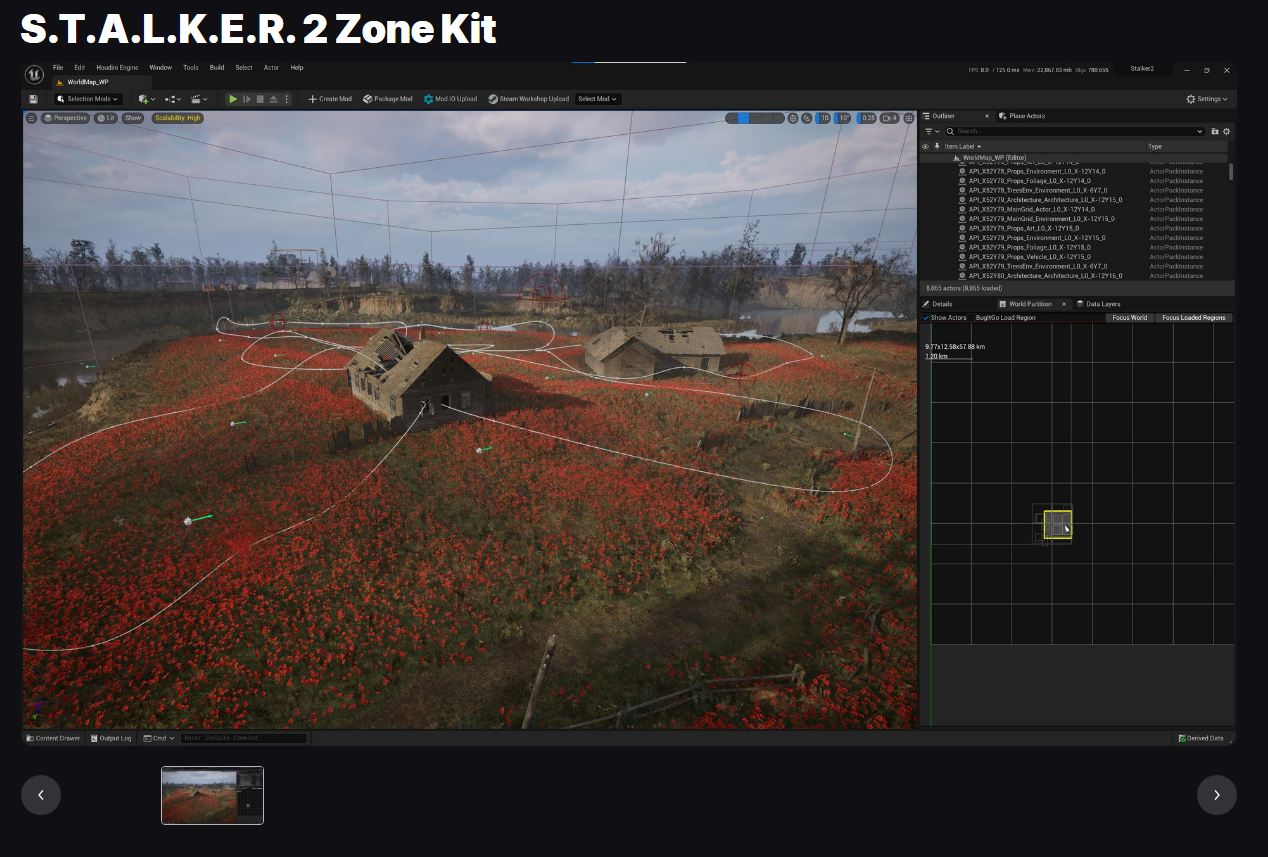Open the Perspective viewport mode menu
Screen dimensions: 1268x857
pyautogui.click(x=66, y=118)
